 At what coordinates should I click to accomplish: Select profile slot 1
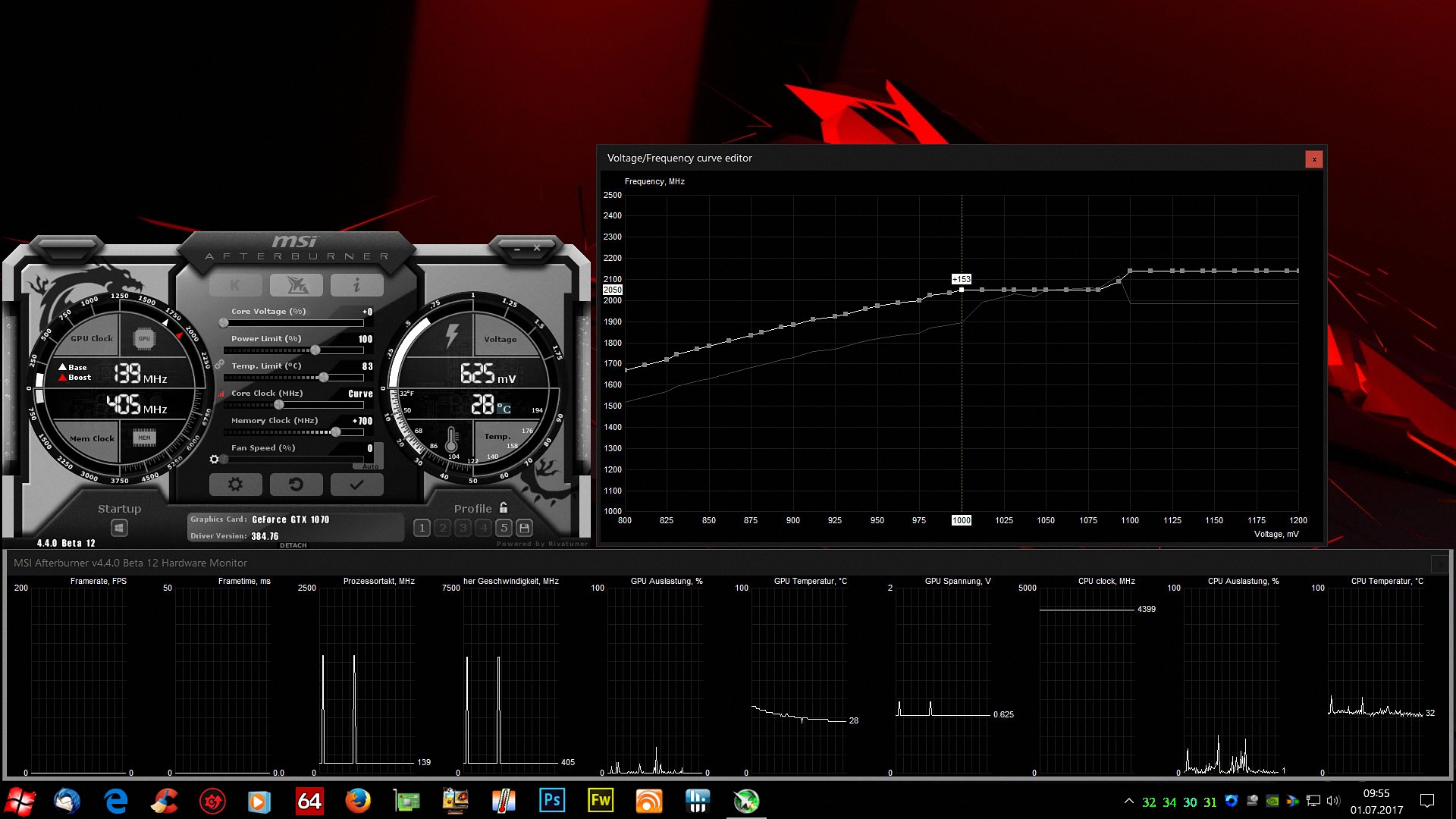(x=422, y=528)
